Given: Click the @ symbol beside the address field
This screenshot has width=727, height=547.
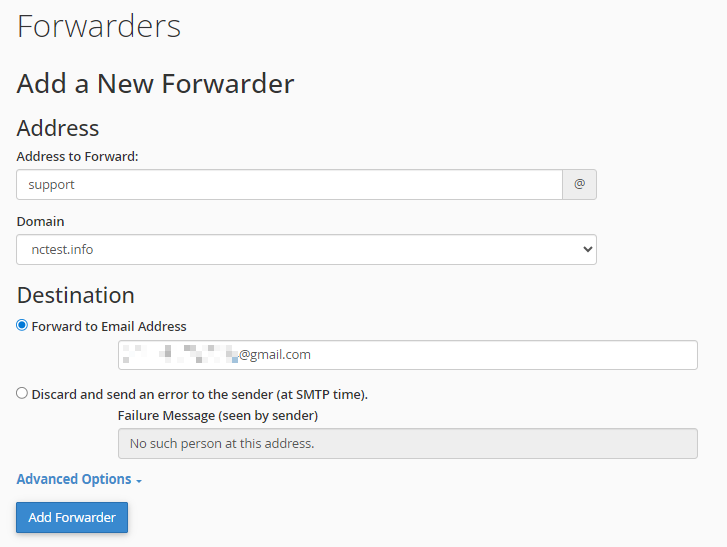Looking at the screenshot, I should coord(579,185).
